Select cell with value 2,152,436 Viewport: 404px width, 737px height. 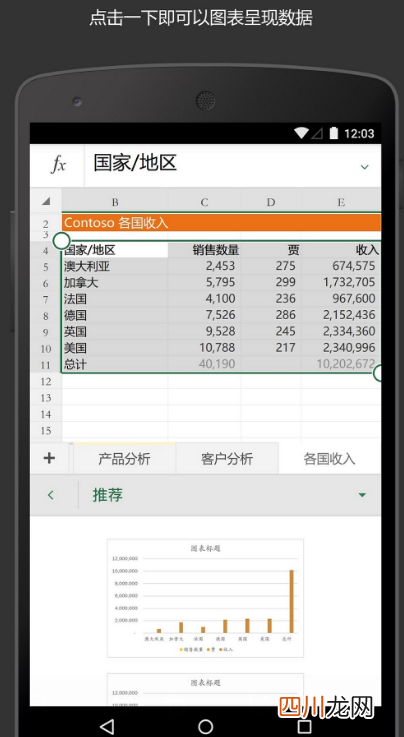point(341,315)
